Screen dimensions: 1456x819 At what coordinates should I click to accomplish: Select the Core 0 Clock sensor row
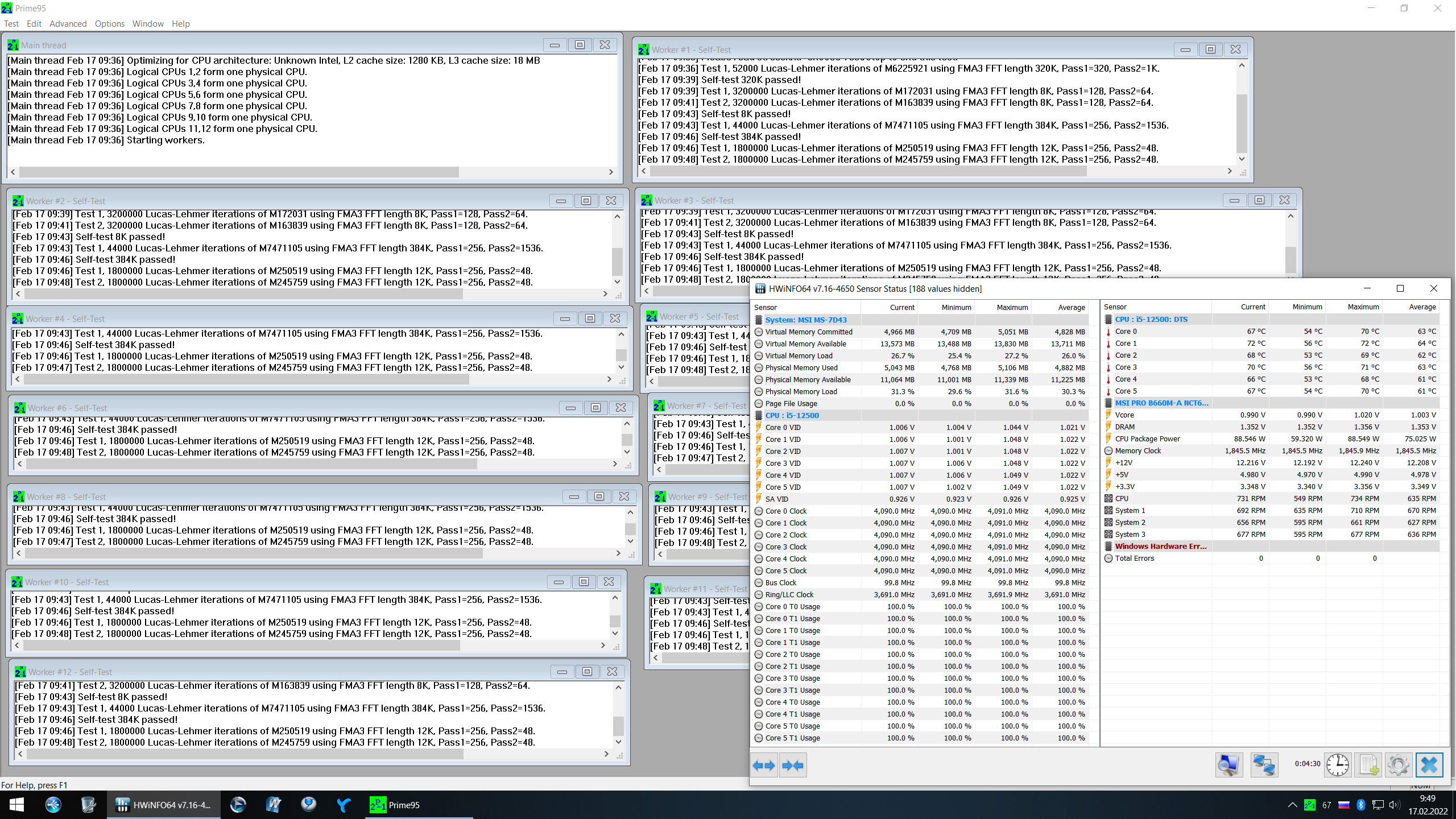click(785, 511)
